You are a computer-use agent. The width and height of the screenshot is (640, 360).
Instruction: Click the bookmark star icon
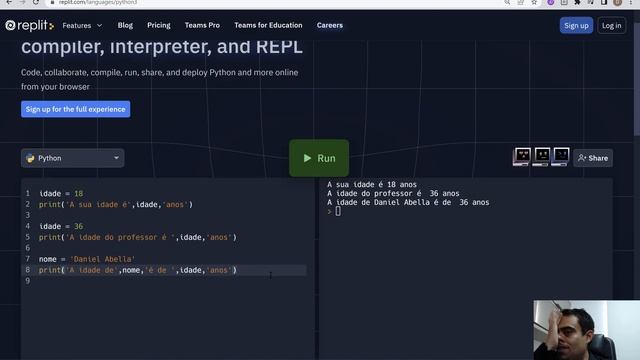point(534,2)
